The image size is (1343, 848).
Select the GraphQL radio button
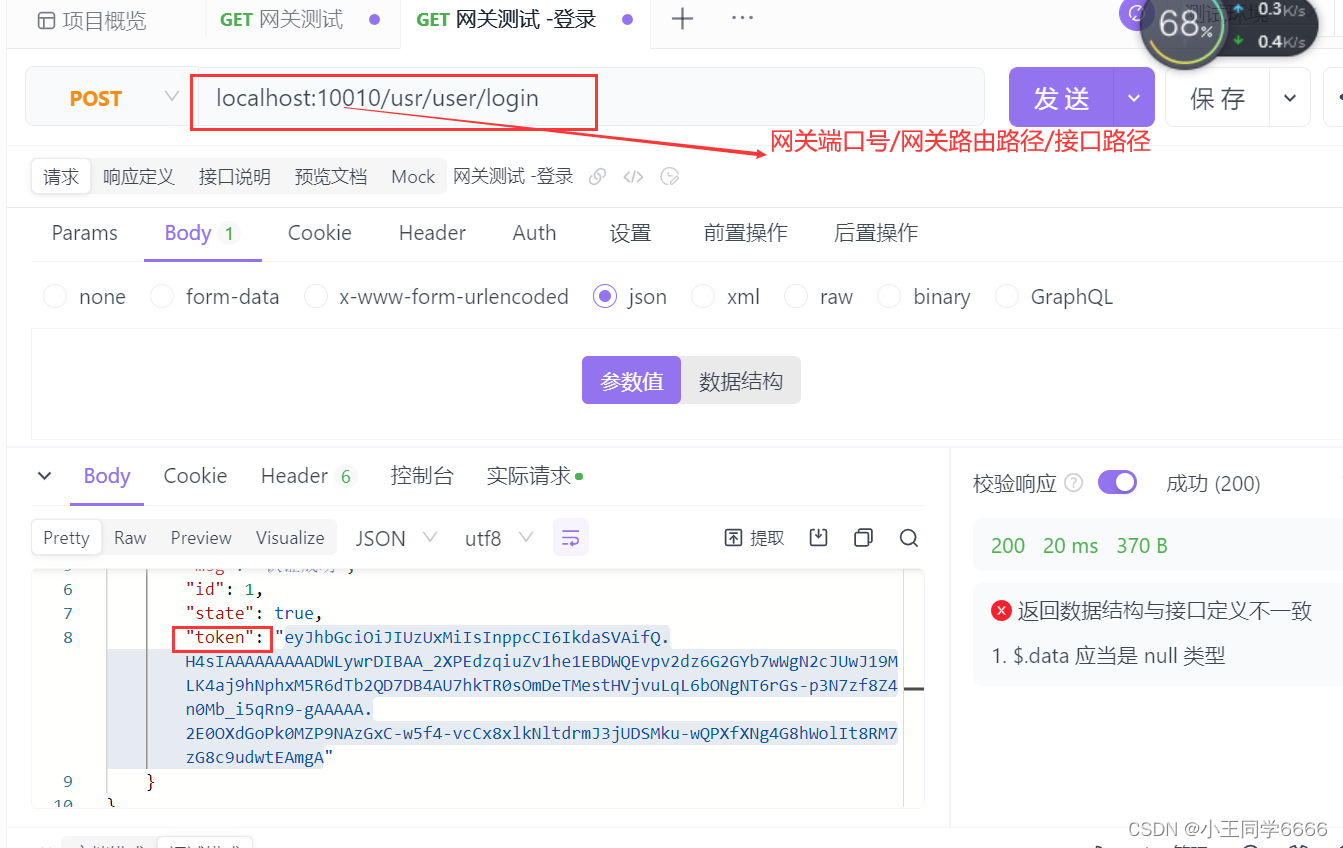click(x=1007, y=296)
